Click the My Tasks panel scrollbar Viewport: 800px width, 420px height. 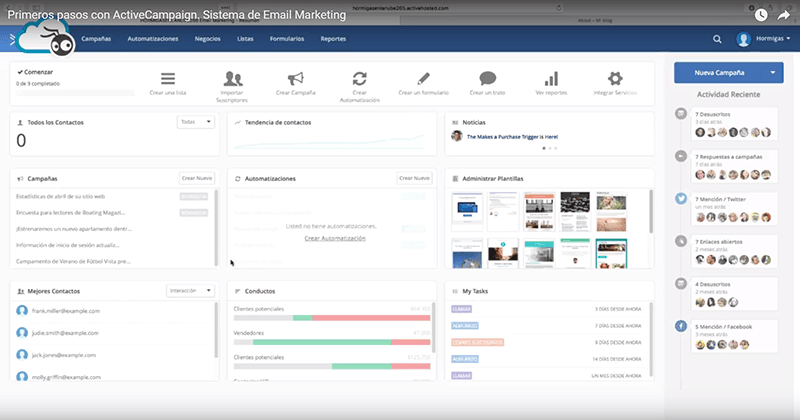click(651, 339)
